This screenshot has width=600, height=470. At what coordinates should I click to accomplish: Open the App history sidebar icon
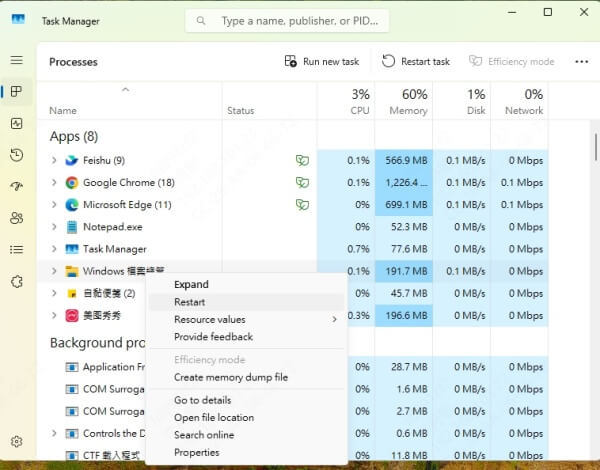pyautogui.click(x=16, y=155)
